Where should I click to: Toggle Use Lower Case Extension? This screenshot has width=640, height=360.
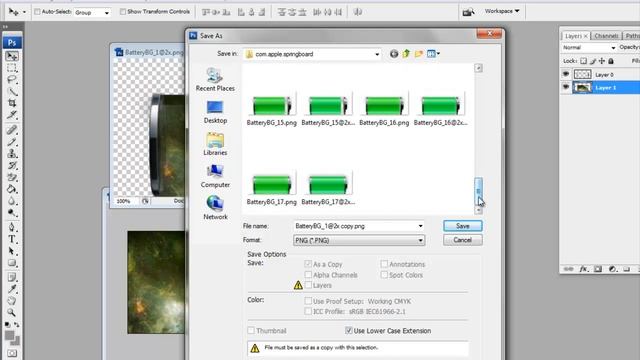point(348,331)
